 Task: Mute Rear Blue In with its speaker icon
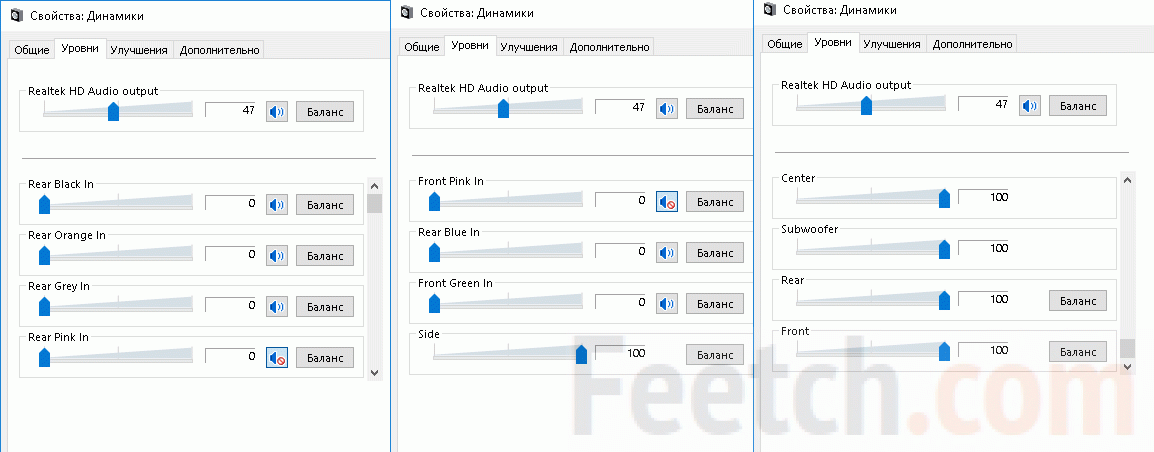coord(667,251)
